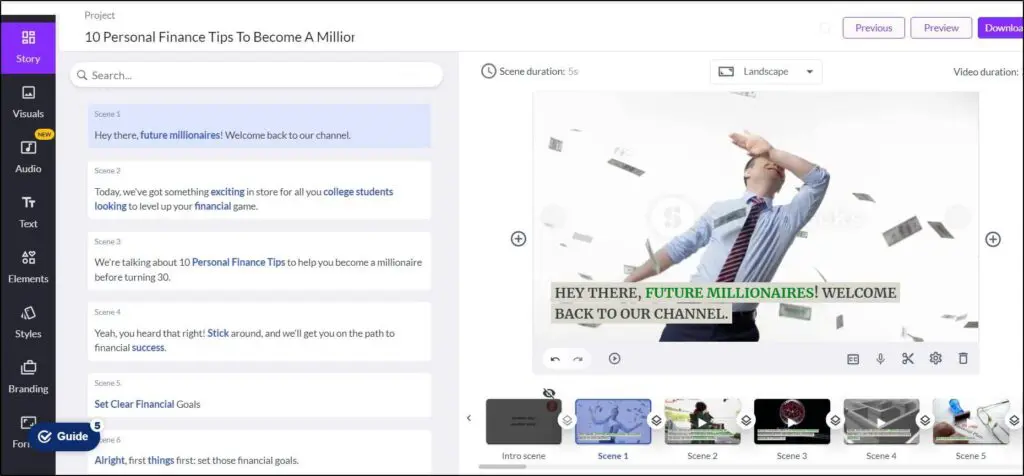The image size is (1024, 476).
Task: Select the Scene 3 thumbnail
Action: (x=792, y=422)
